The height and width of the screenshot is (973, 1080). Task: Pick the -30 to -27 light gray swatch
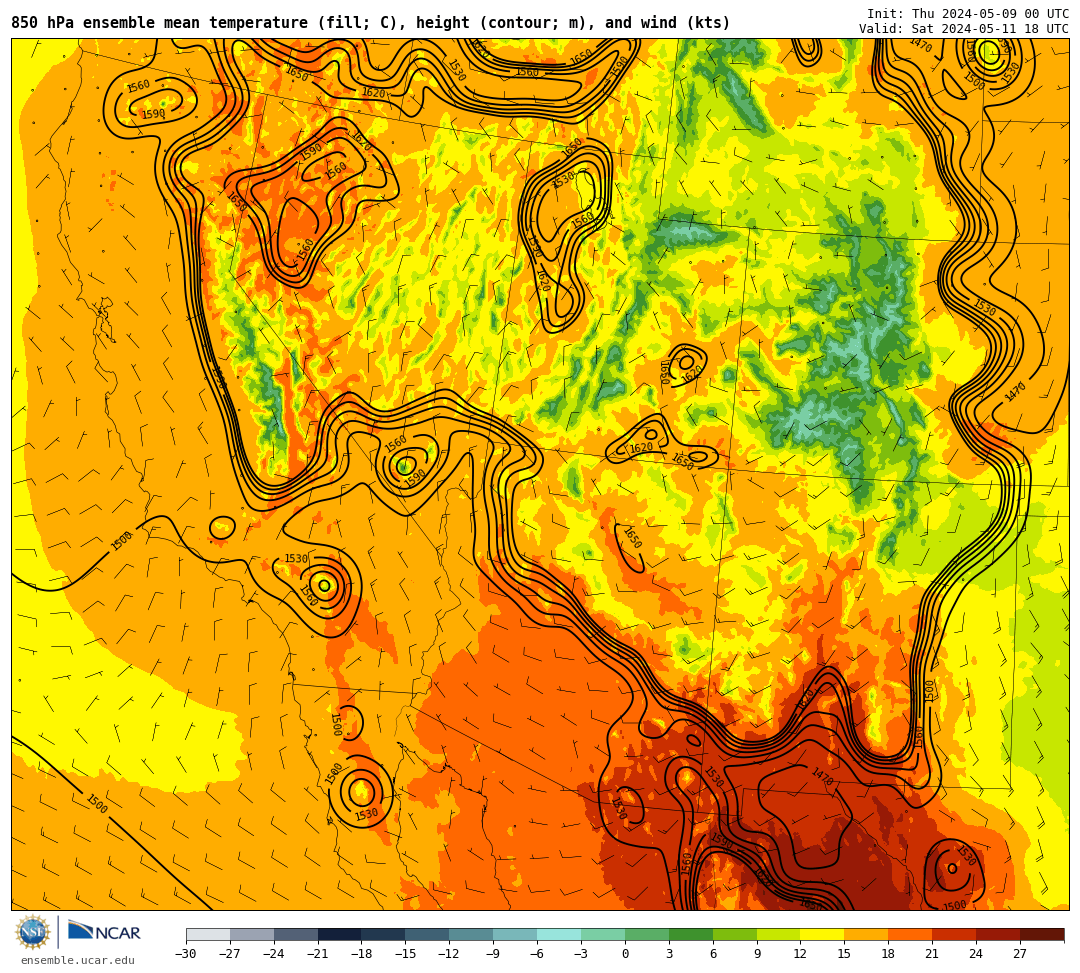coord(208,934)
